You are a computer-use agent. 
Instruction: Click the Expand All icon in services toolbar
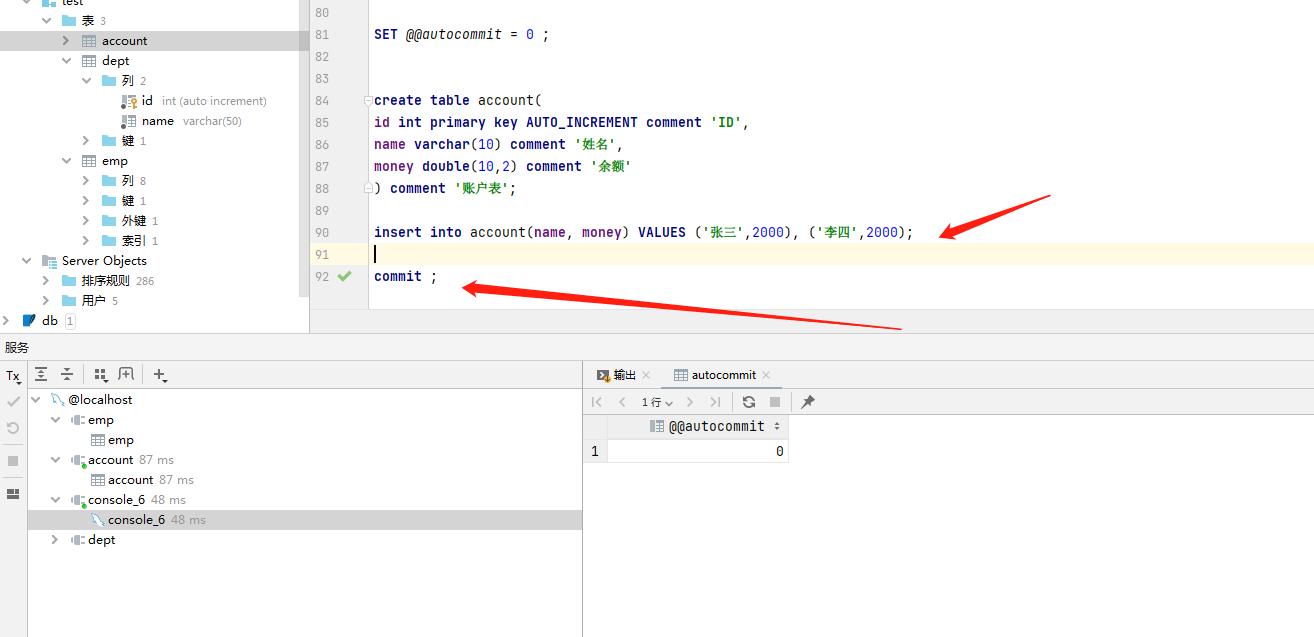click(41, 374)
